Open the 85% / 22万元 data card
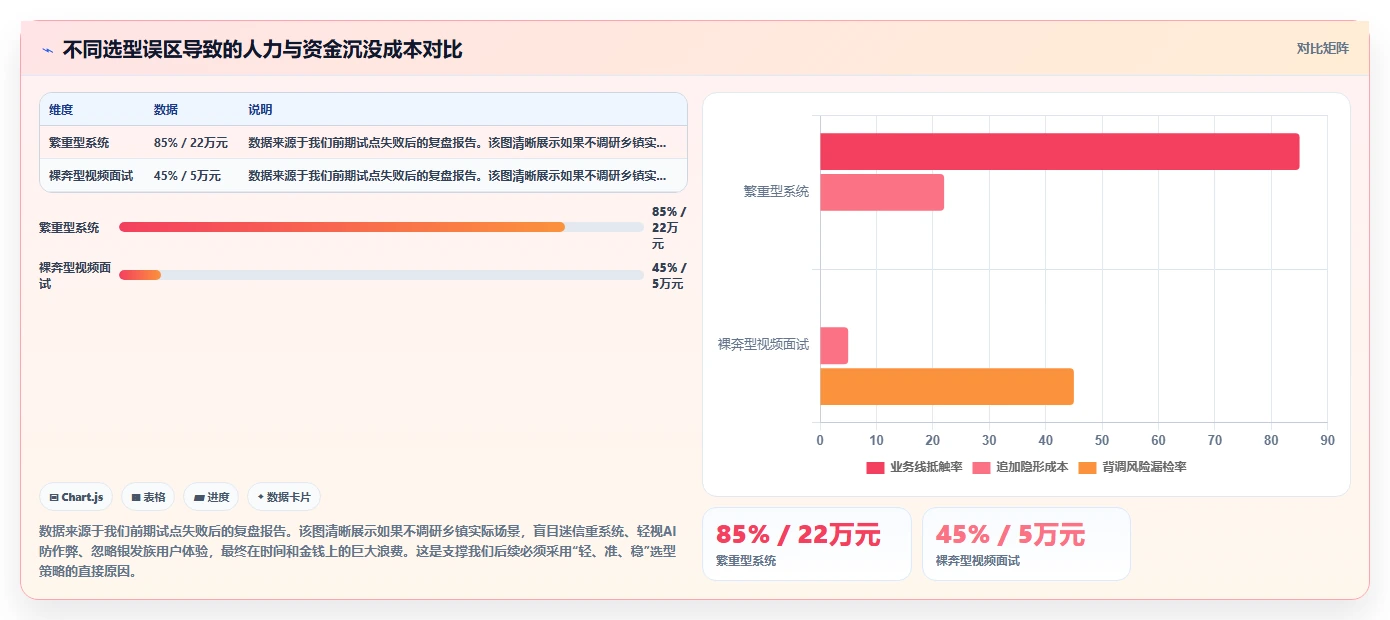1390x620 pixels. 807,544
